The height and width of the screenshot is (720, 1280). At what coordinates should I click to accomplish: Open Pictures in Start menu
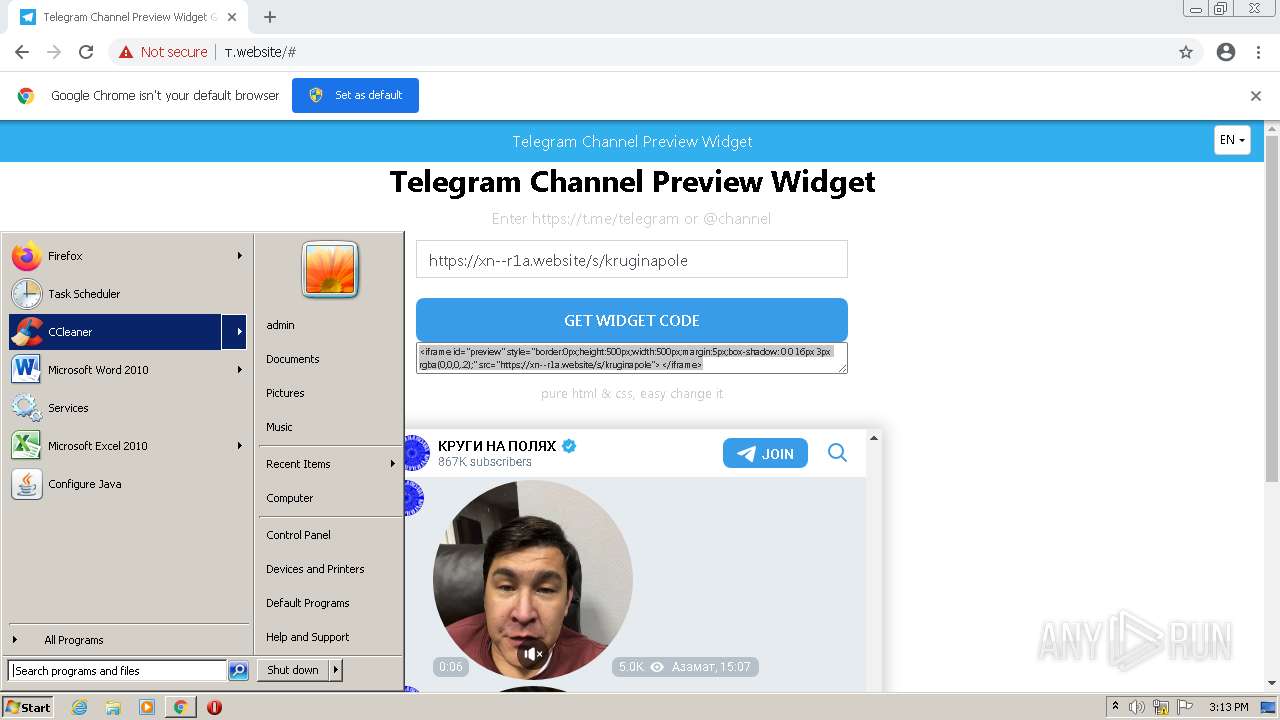click(285, 393)
